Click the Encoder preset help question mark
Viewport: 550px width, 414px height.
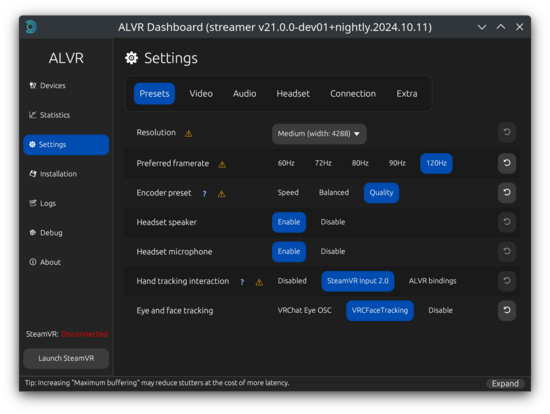(x=204, y=194)
